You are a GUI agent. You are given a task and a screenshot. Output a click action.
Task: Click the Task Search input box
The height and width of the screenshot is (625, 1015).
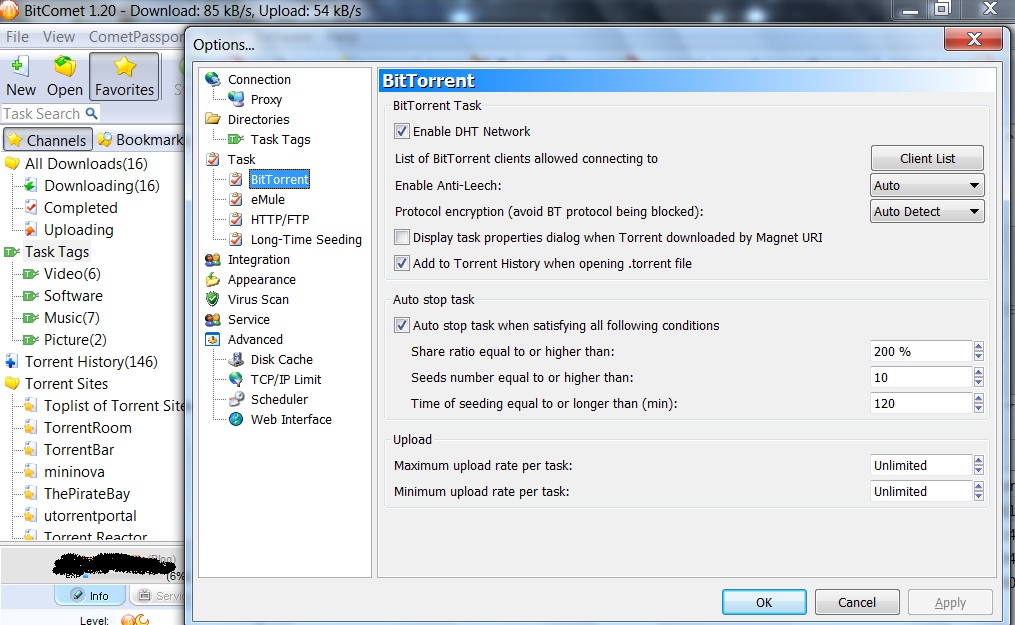43,113
